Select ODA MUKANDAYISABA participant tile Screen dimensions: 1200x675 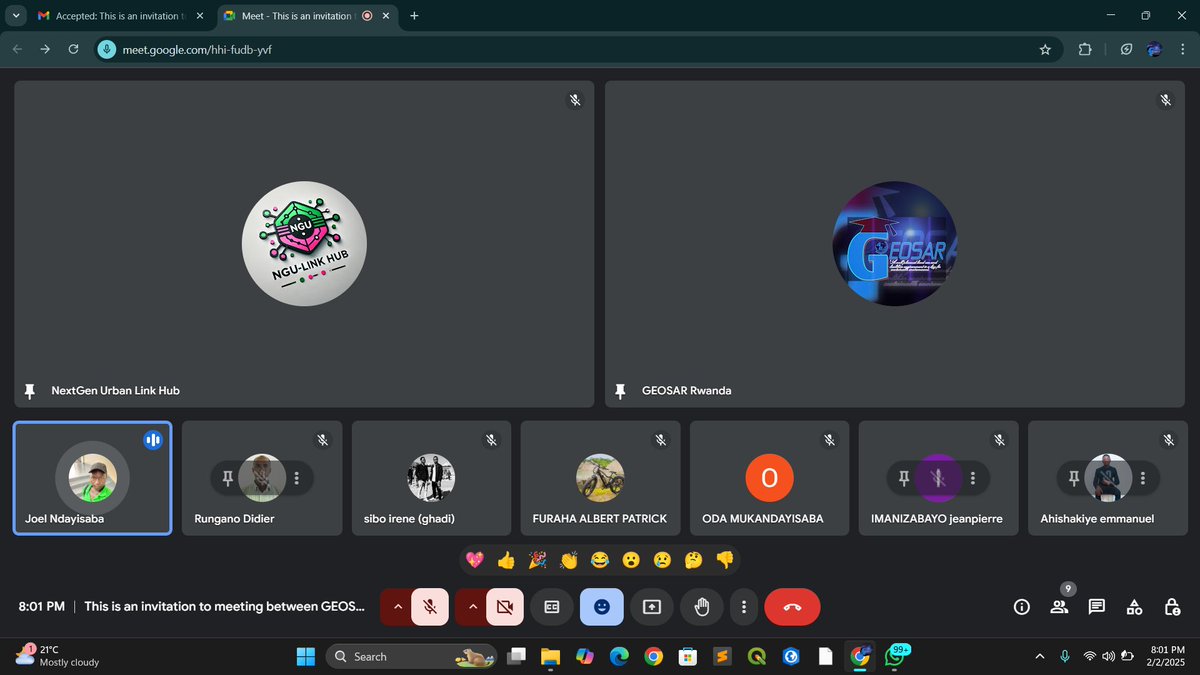770,478
